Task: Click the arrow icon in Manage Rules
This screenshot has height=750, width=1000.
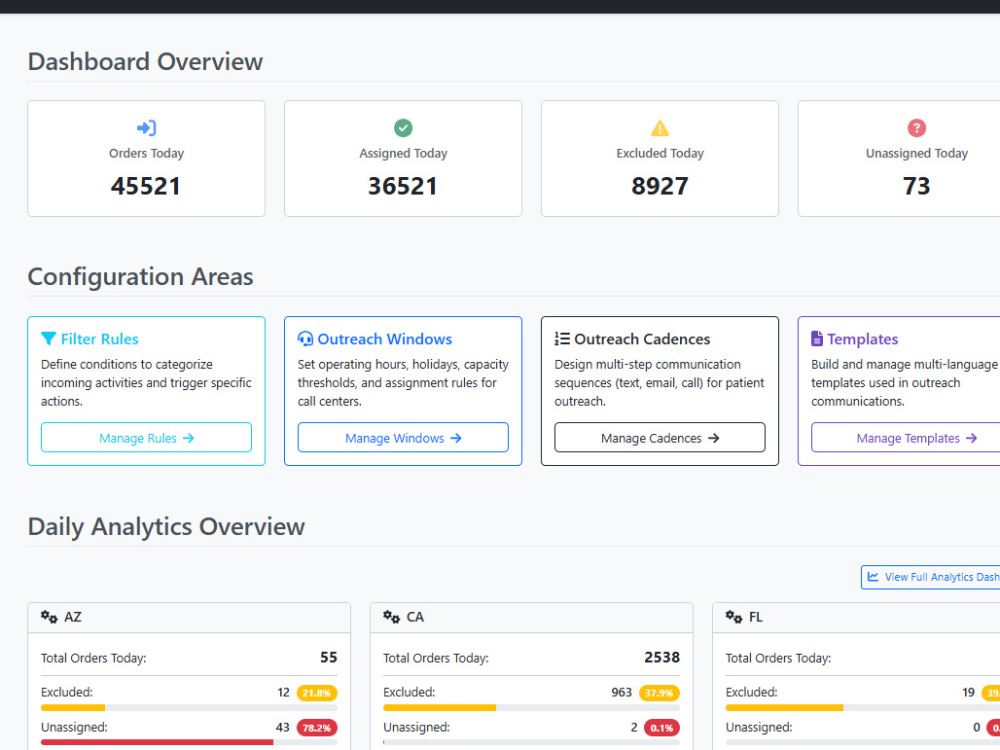Action: click(188, 438)
